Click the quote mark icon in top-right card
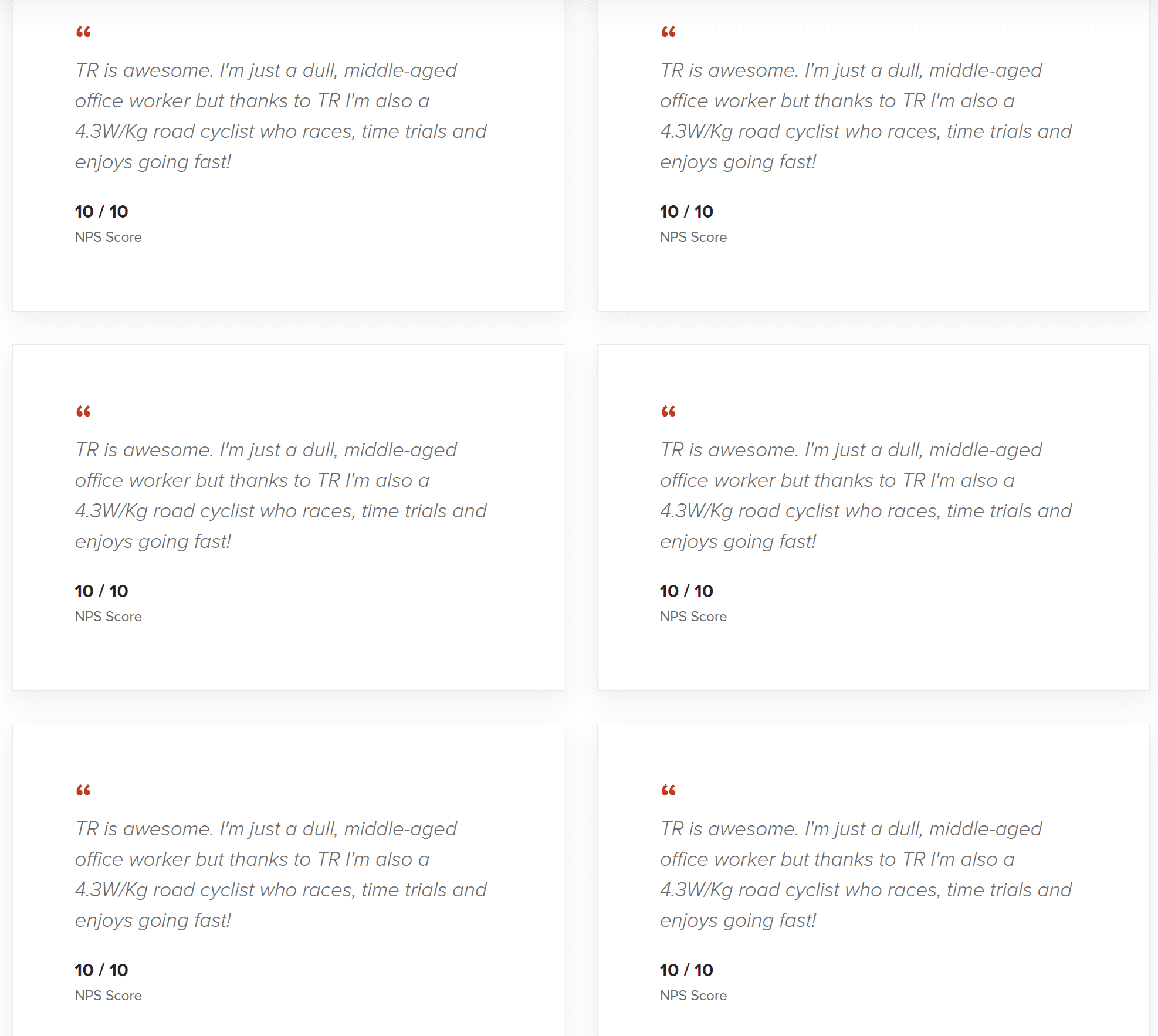This screenshot has height=1036, width=1158. point(668,32)
